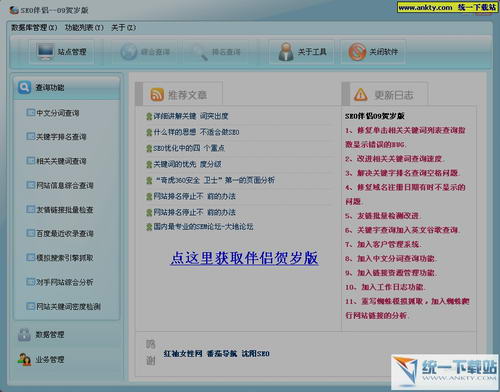500x392 pixels.
Task: Click the 番茄导航 thanks link
Action: tap(222, 354)
